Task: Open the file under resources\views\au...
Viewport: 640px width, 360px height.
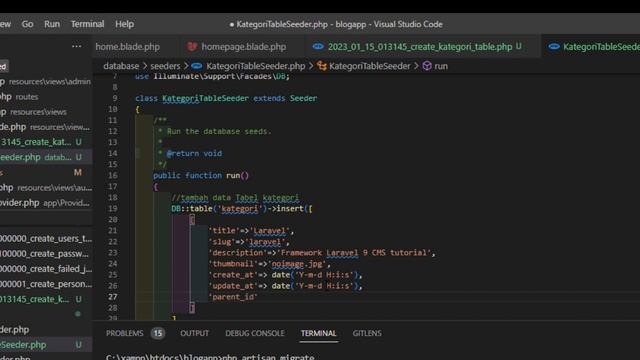Action: click(46, 188)
